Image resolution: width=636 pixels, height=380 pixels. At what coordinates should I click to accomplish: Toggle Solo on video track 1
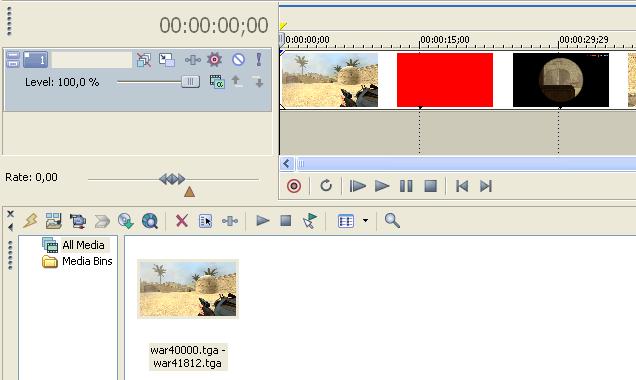click(x=259, y=60)
